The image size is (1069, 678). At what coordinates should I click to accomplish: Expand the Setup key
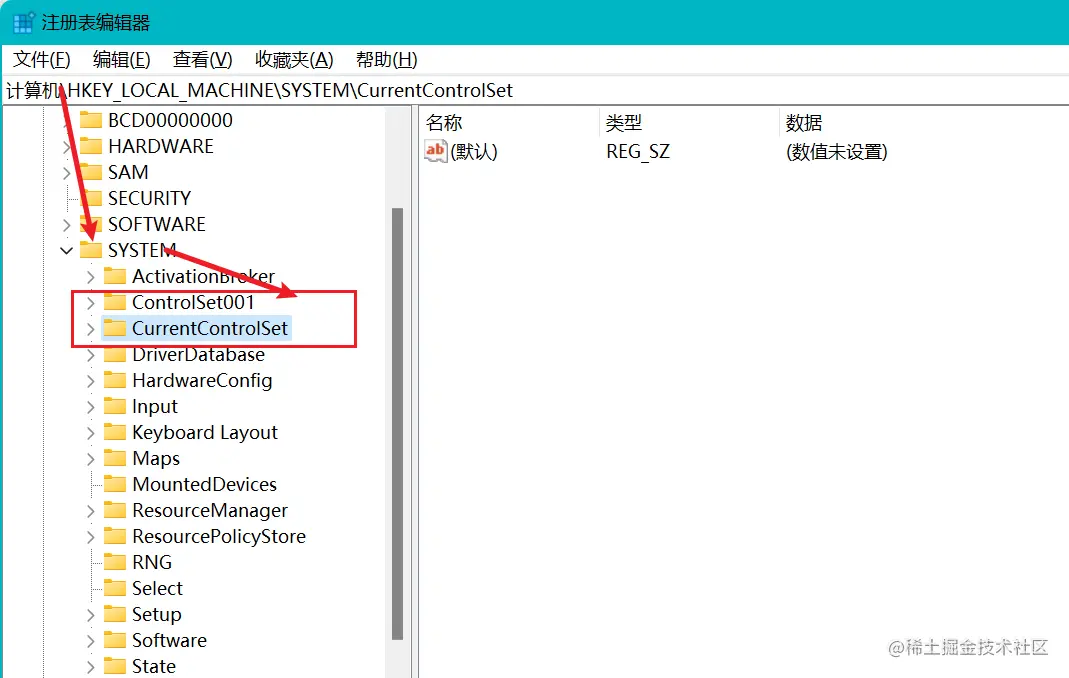click(91, 615)
